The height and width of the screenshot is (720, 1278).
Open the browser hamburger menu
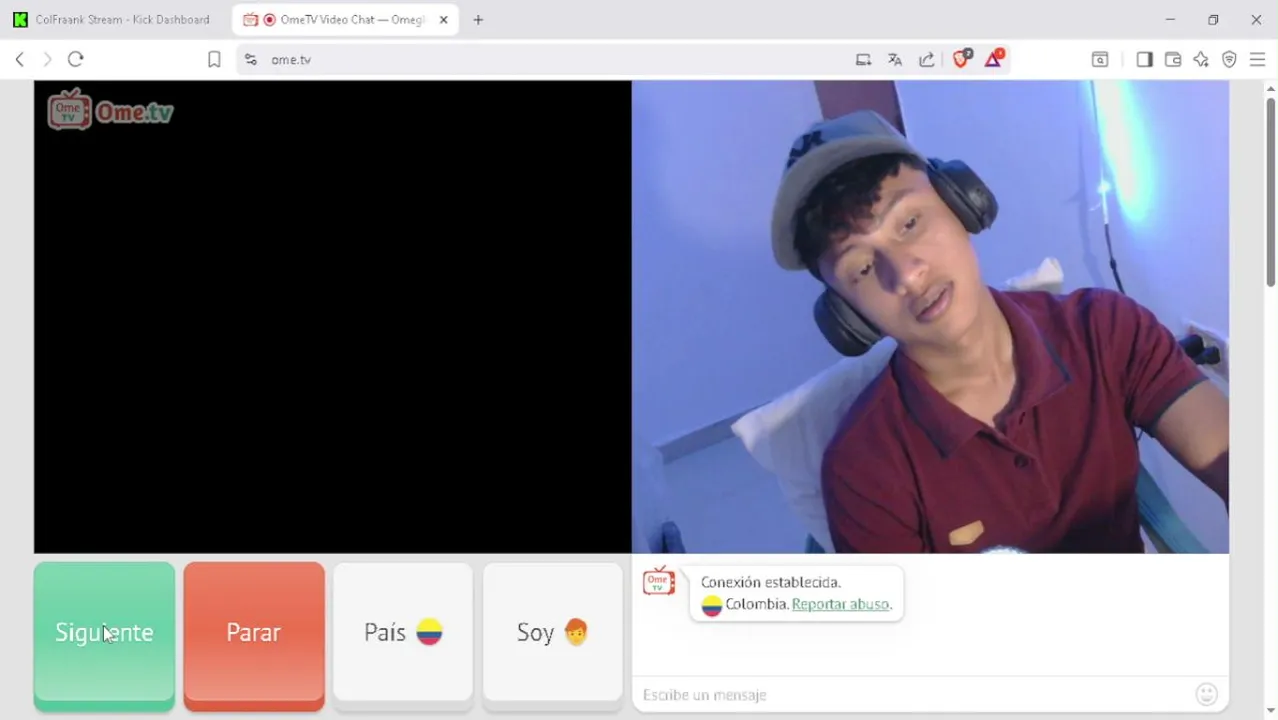pyautogui.click(x=1258, y=60)
